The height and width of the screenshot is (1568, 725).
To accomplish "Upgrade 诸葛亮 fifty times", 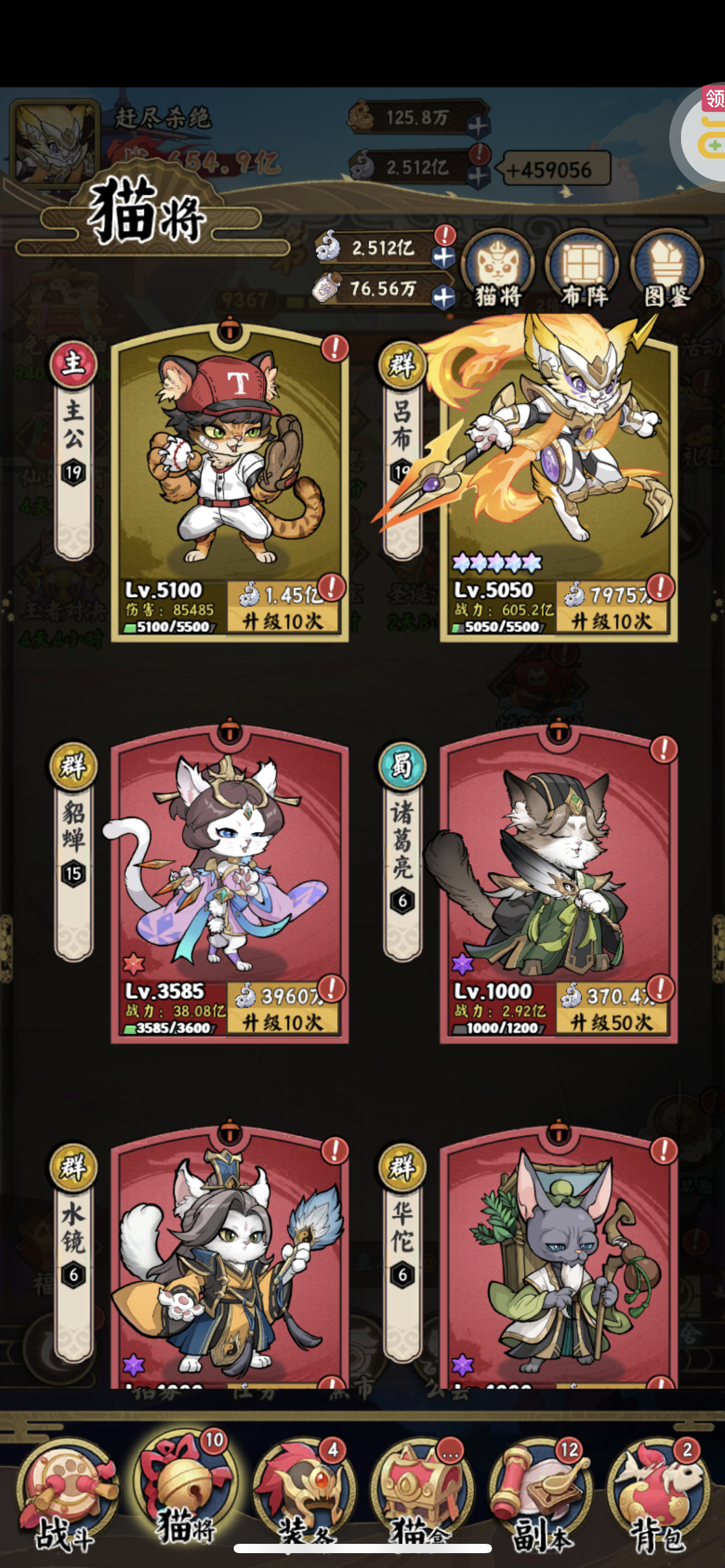I will [612, 1009].
